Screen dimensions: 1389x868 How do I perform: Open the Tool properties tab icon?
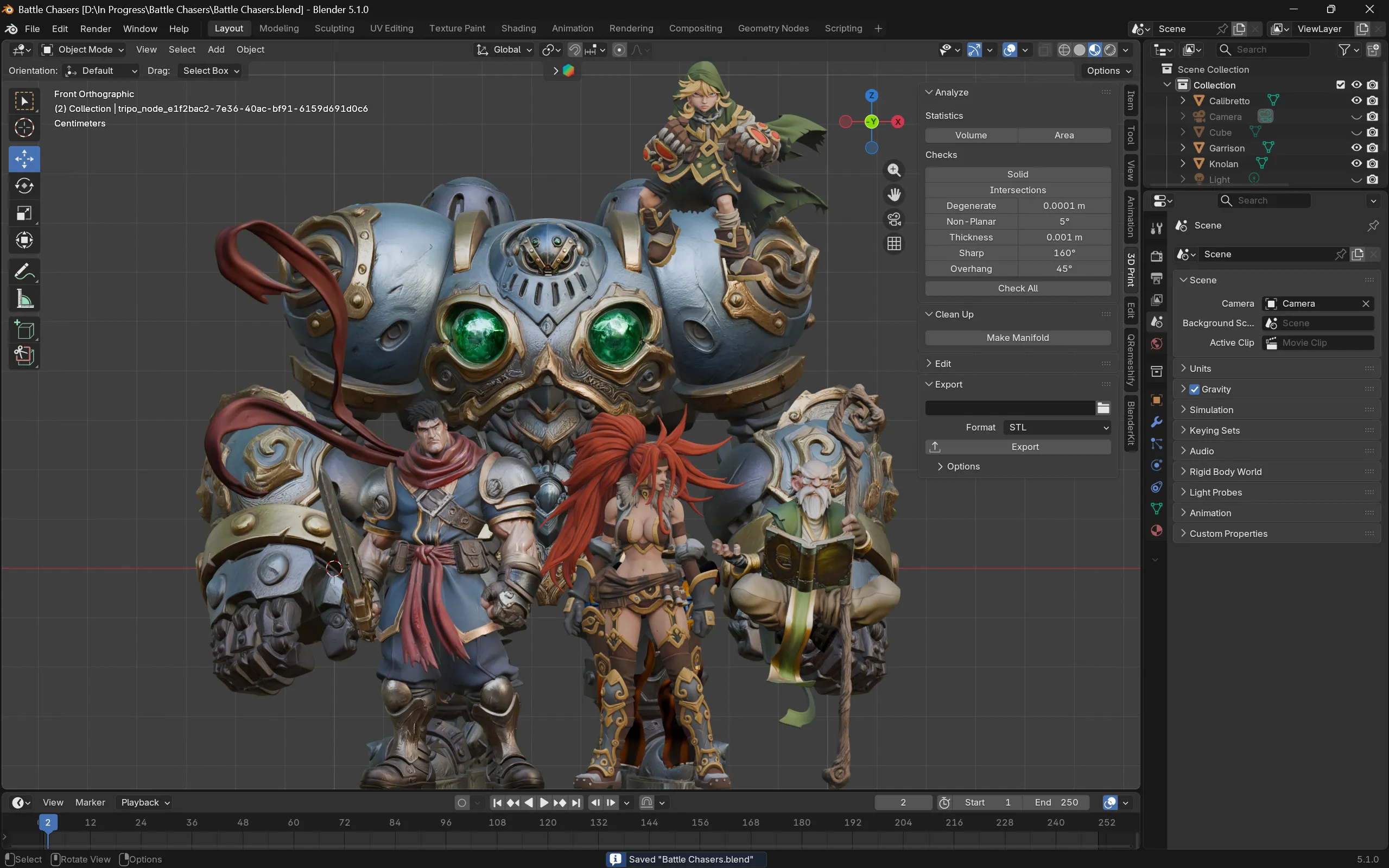tap(1157, 229)
